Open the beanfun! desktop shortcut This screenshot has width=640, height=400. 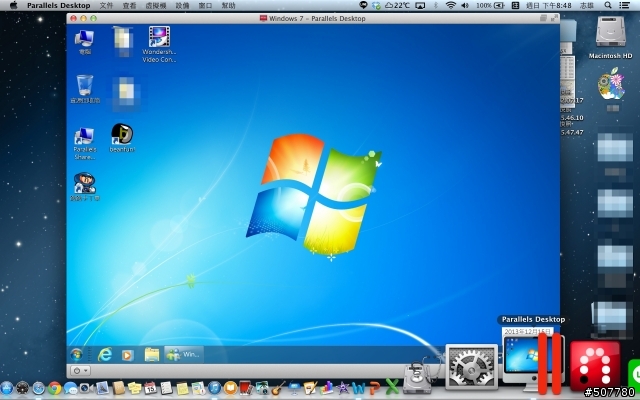[x=122, y=138]
